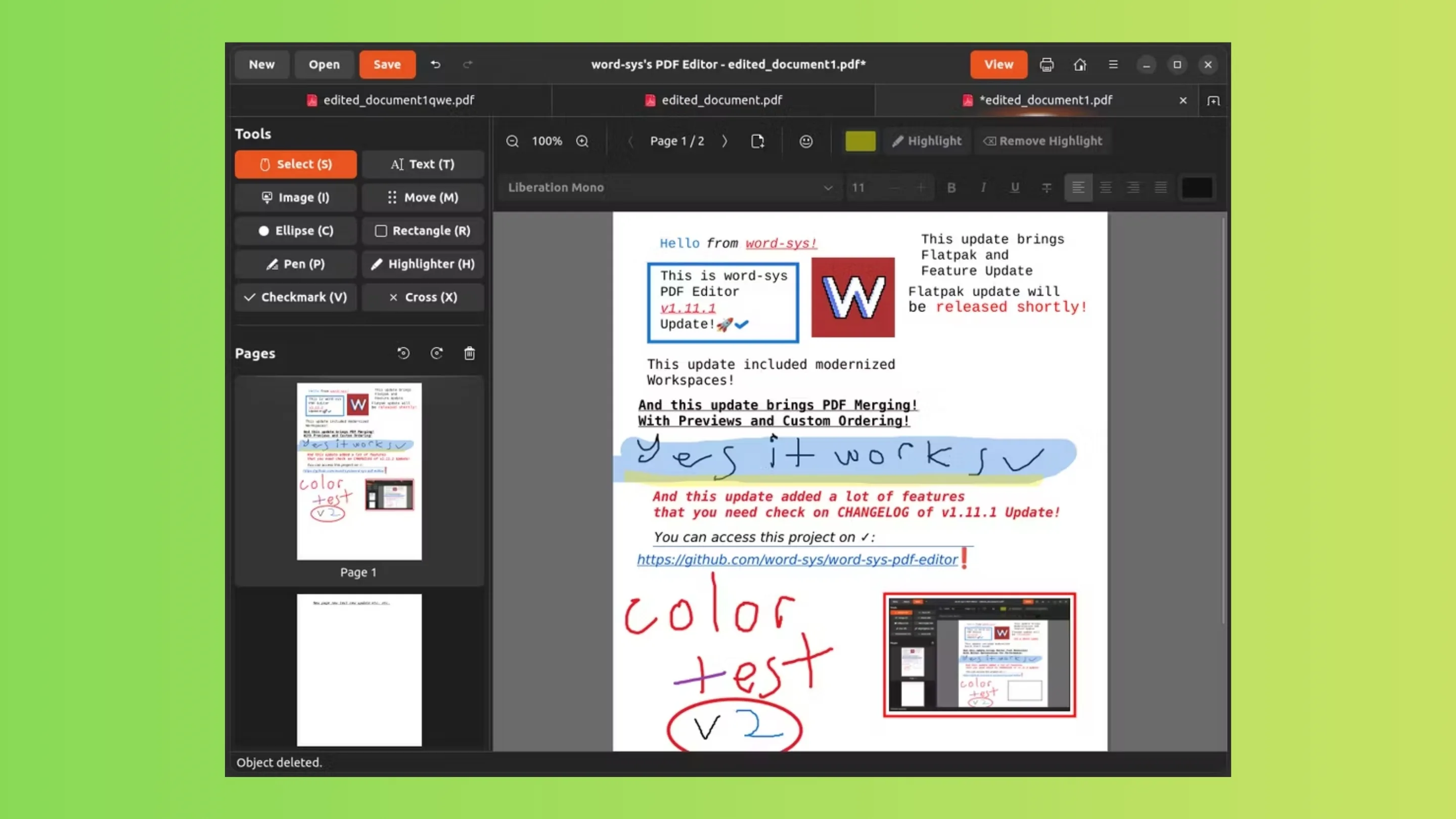Select the second page thumbnail
Screen dimensions: 1456x819
pos(359,670)
